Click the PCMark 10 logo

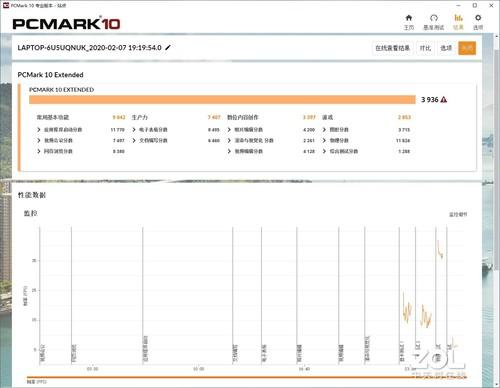66,24
